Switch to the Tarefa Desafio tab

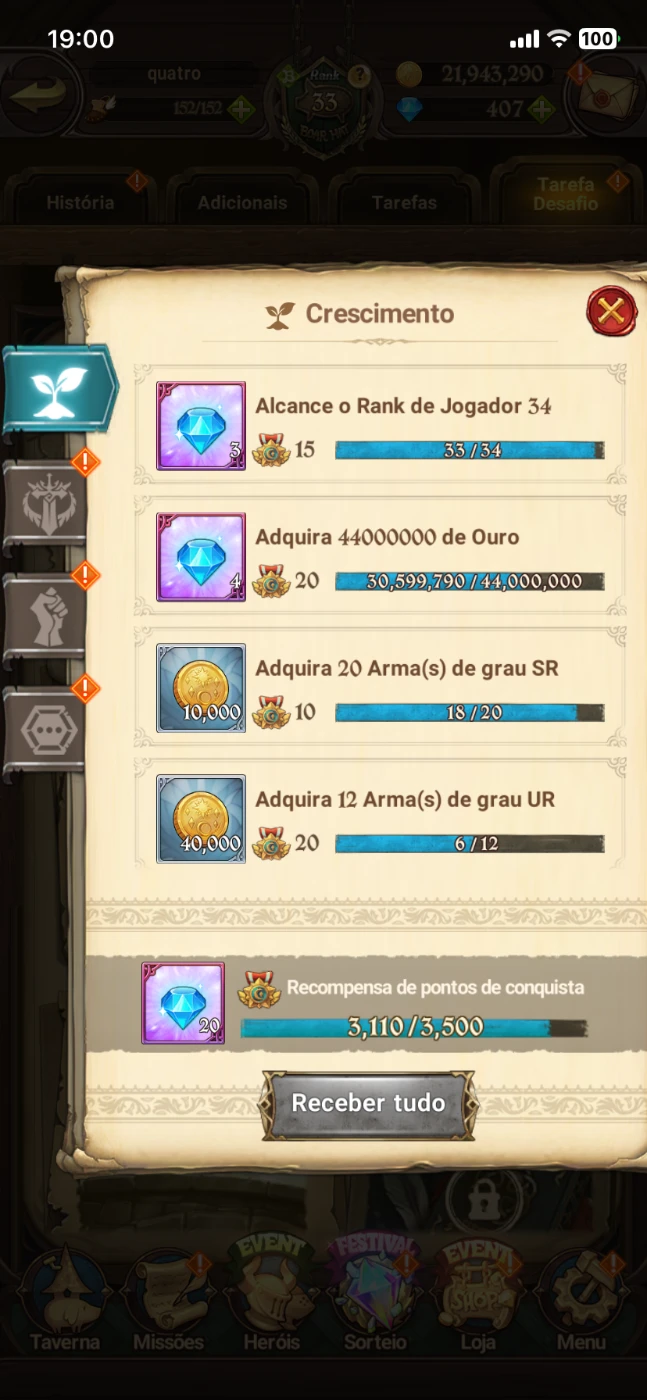[565, 194]
